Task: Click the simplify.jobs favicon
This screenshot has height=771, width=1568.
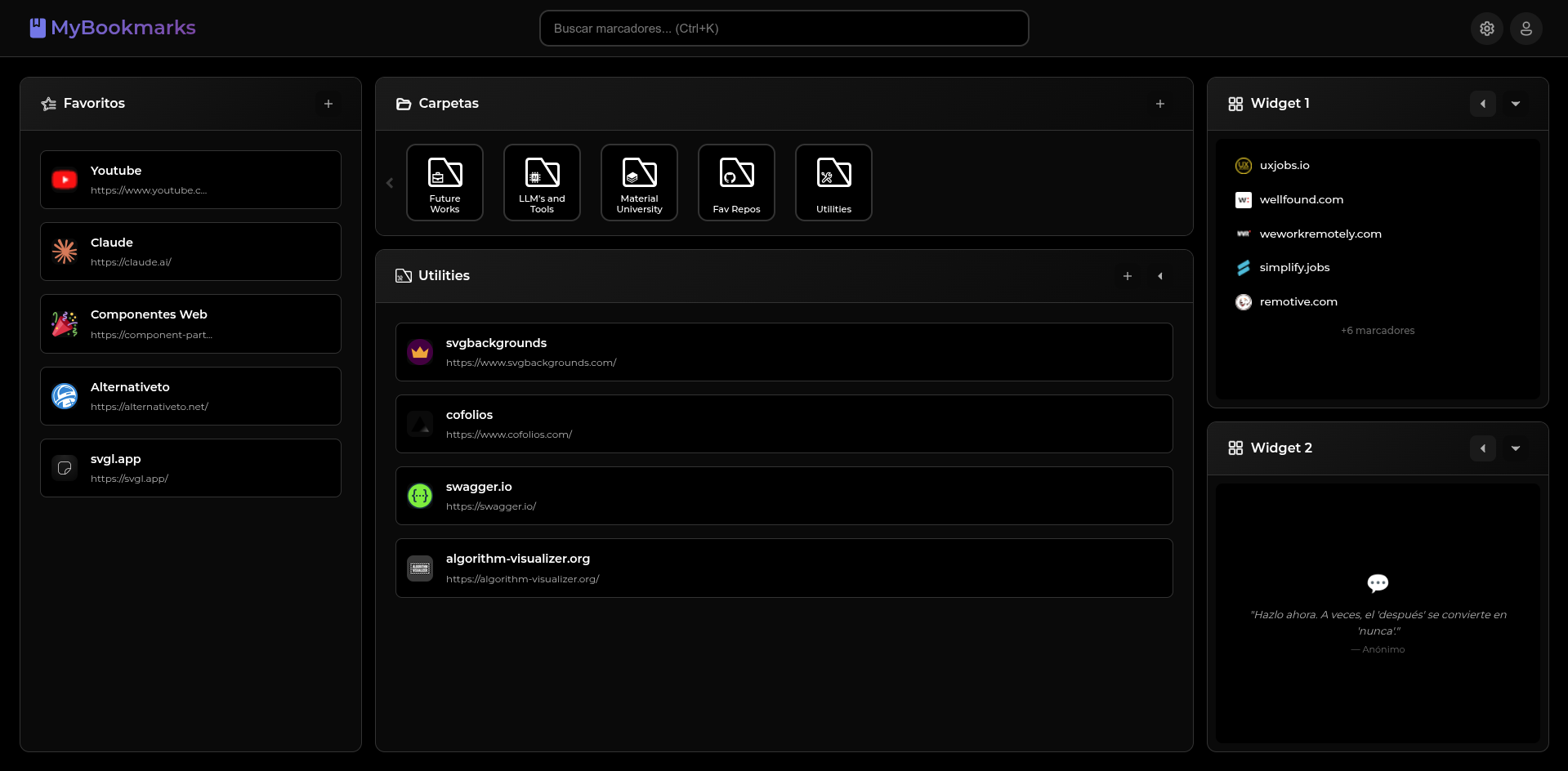Action: pos(1244,268)
